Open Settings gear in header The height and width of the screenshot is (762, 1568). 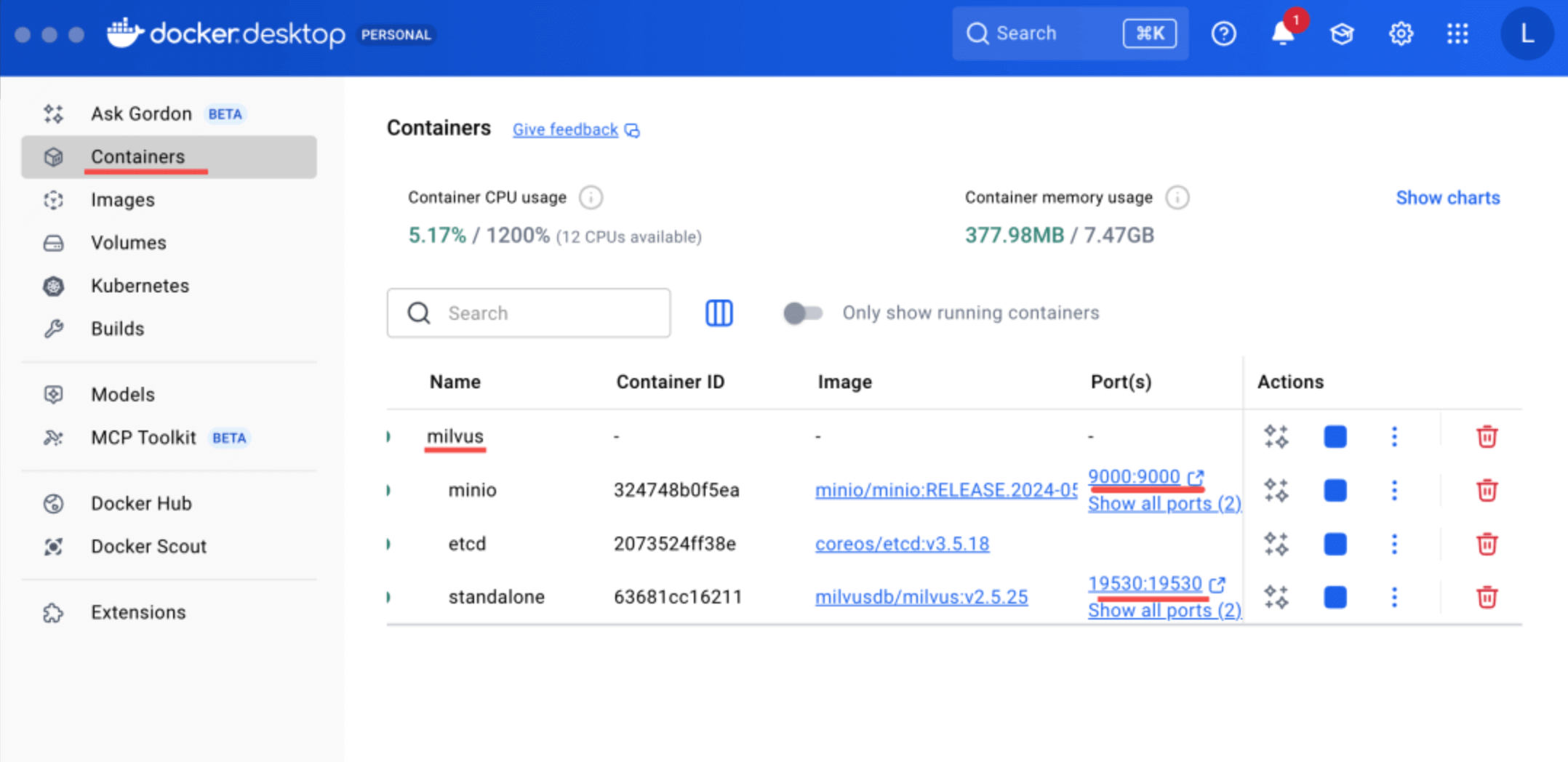[x=1401, y=33]
